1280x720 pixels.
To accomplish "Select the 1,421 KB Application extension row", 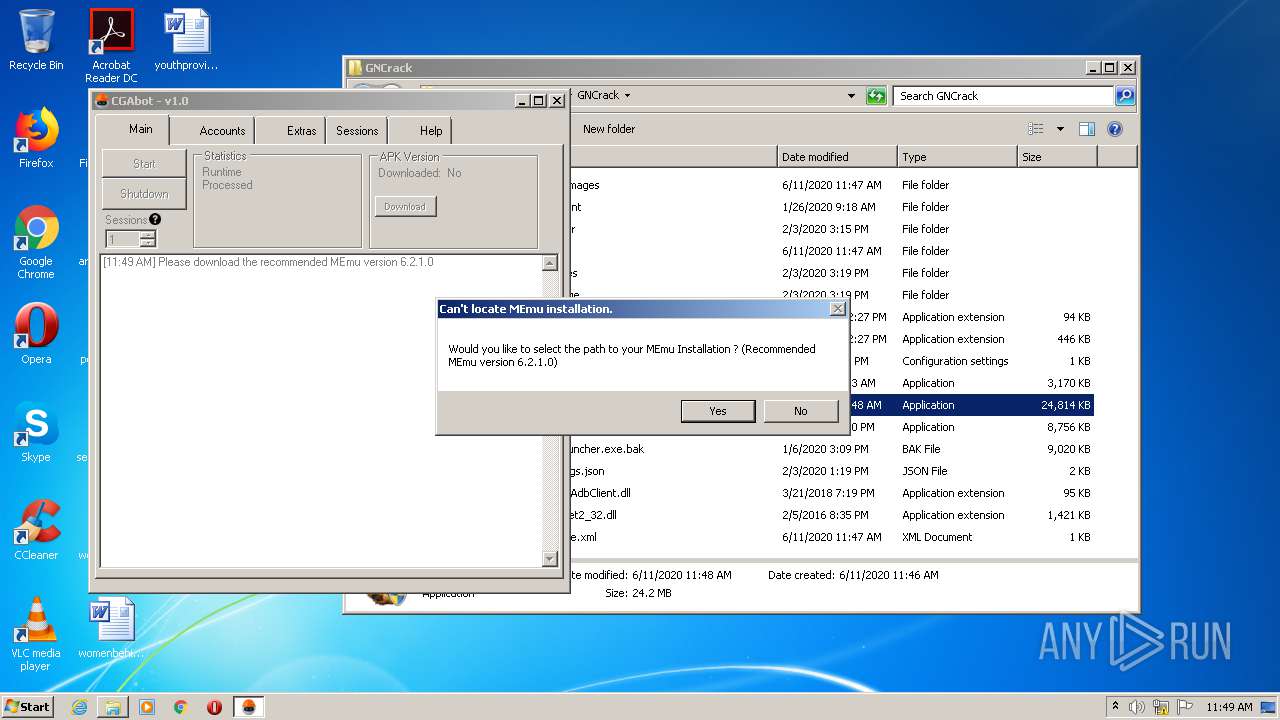I will tap(832, 515).
